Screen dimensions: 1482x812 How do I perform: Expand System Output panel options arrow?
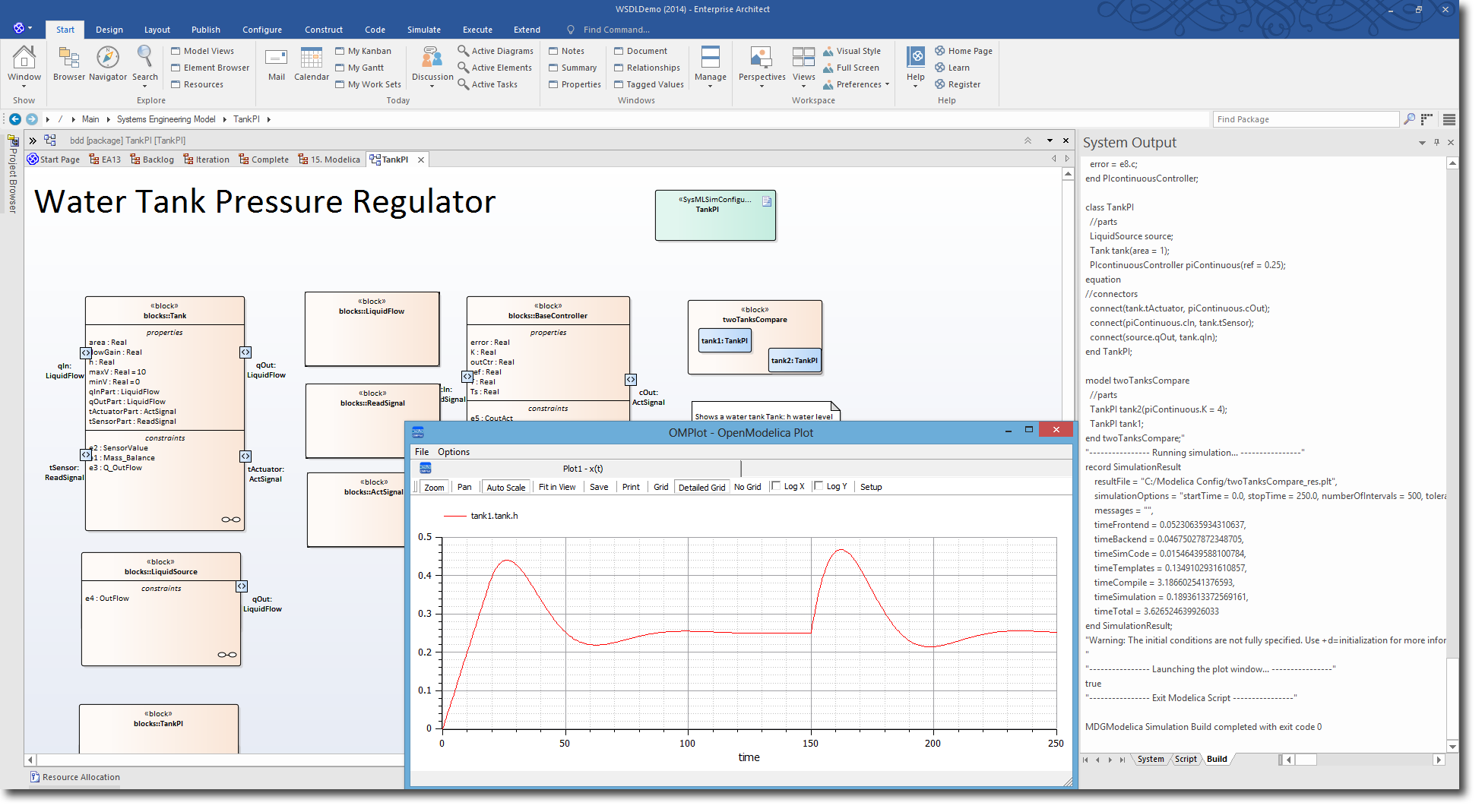[x=1422, y=143]
